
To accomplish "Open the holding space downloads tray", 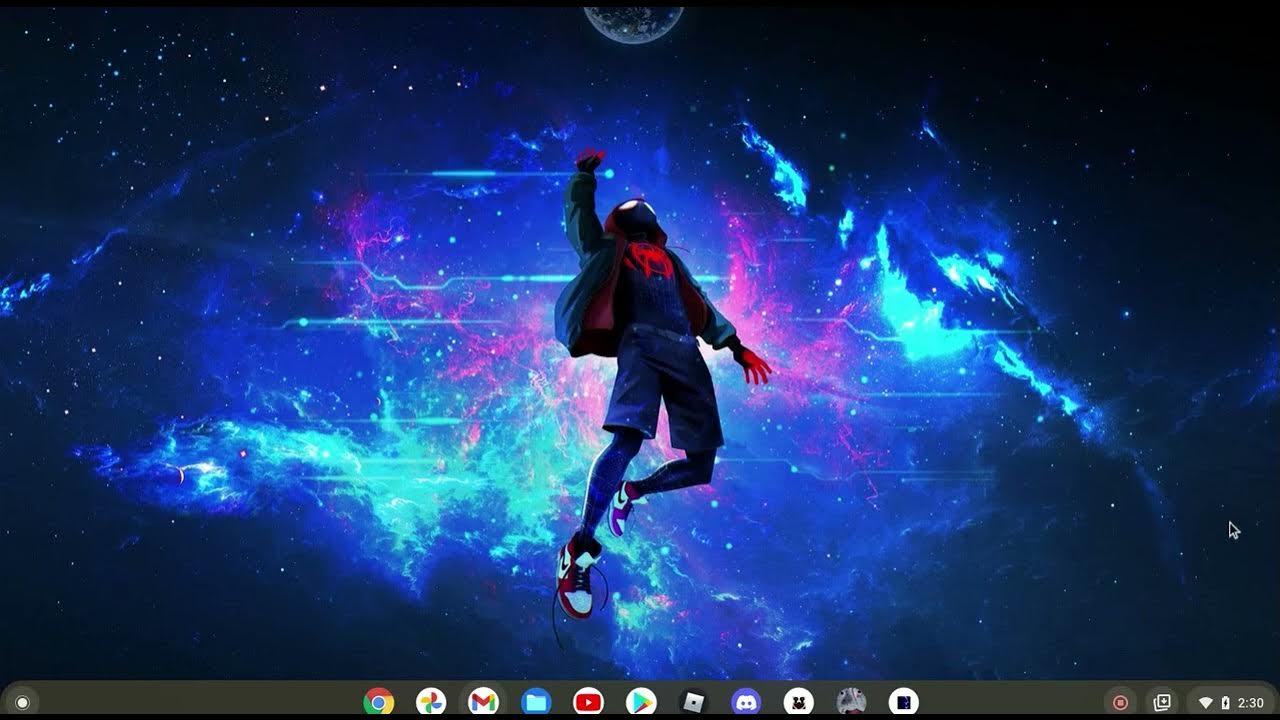I will click(x=1162, y=702).
